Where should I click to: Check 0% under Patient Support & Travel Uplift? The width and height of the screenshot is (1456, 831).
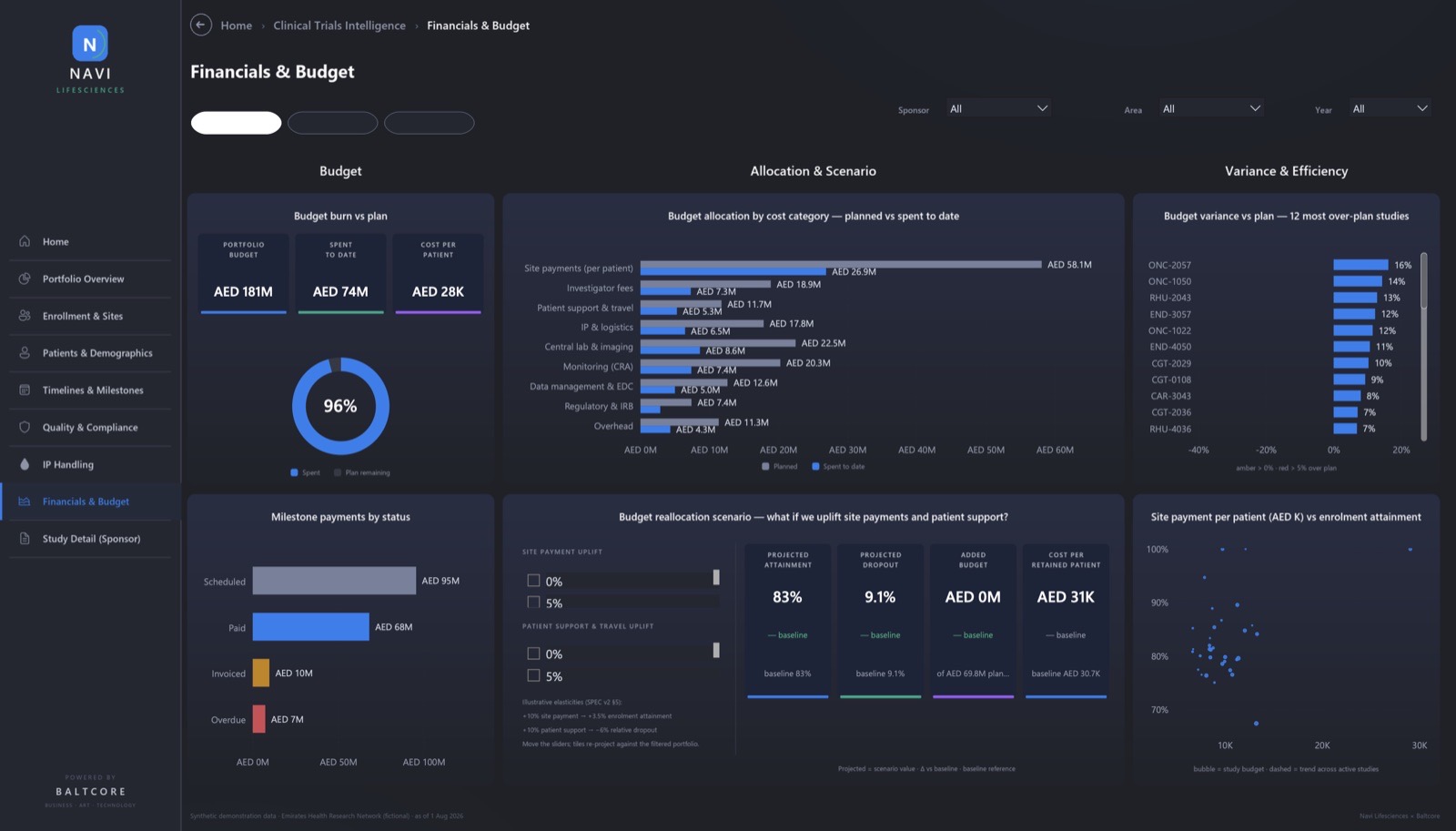point(534,654)
